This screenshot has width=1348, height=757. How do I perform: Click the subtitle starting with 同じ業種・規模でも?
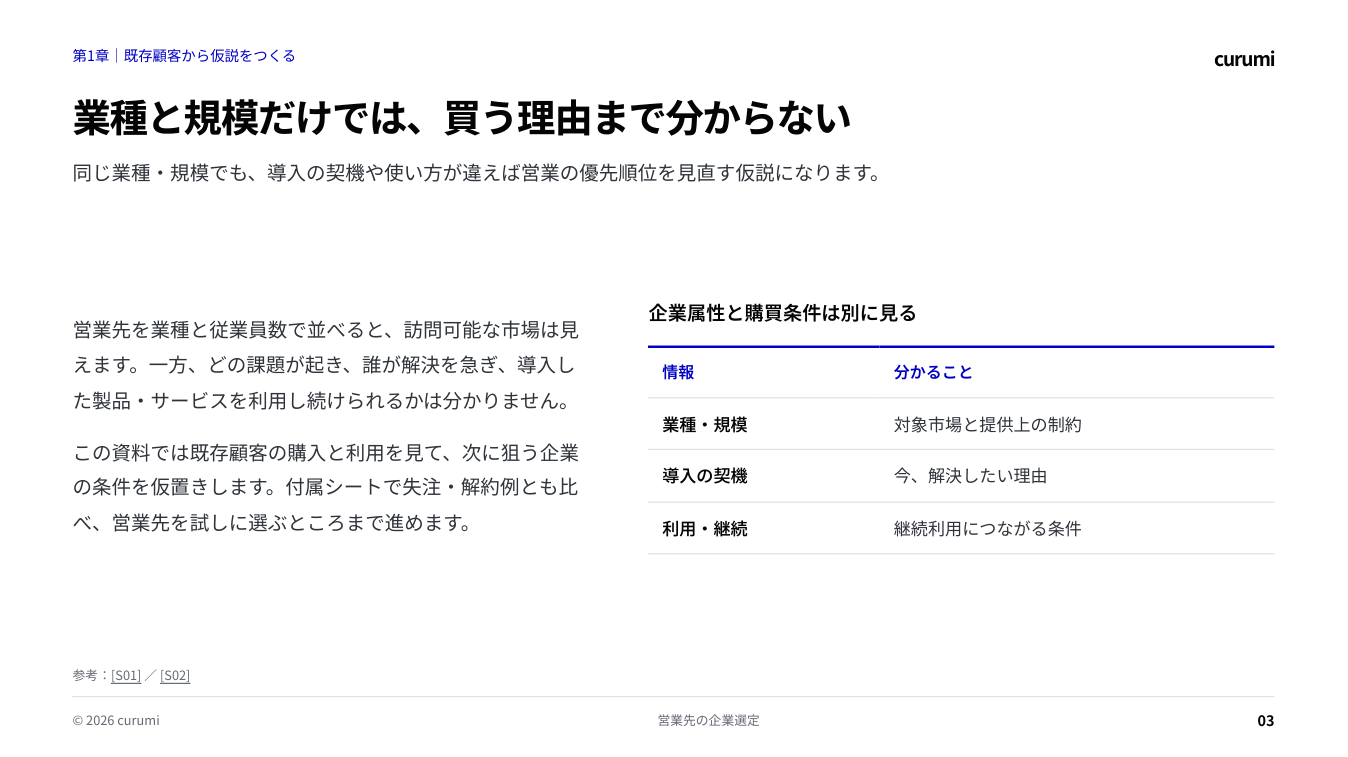(479, 173)
